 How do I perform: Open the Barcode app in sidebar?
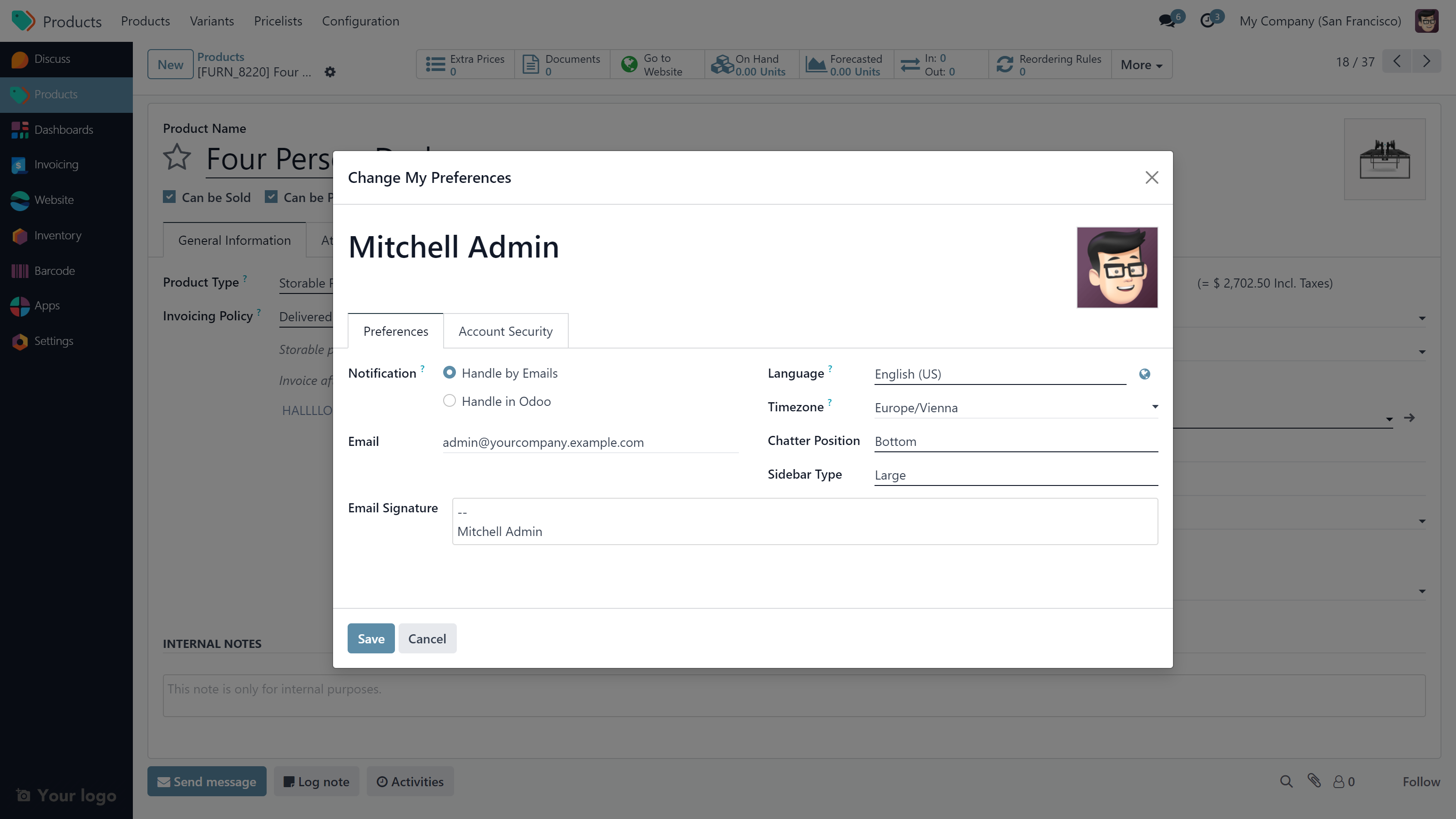(54, 271)
